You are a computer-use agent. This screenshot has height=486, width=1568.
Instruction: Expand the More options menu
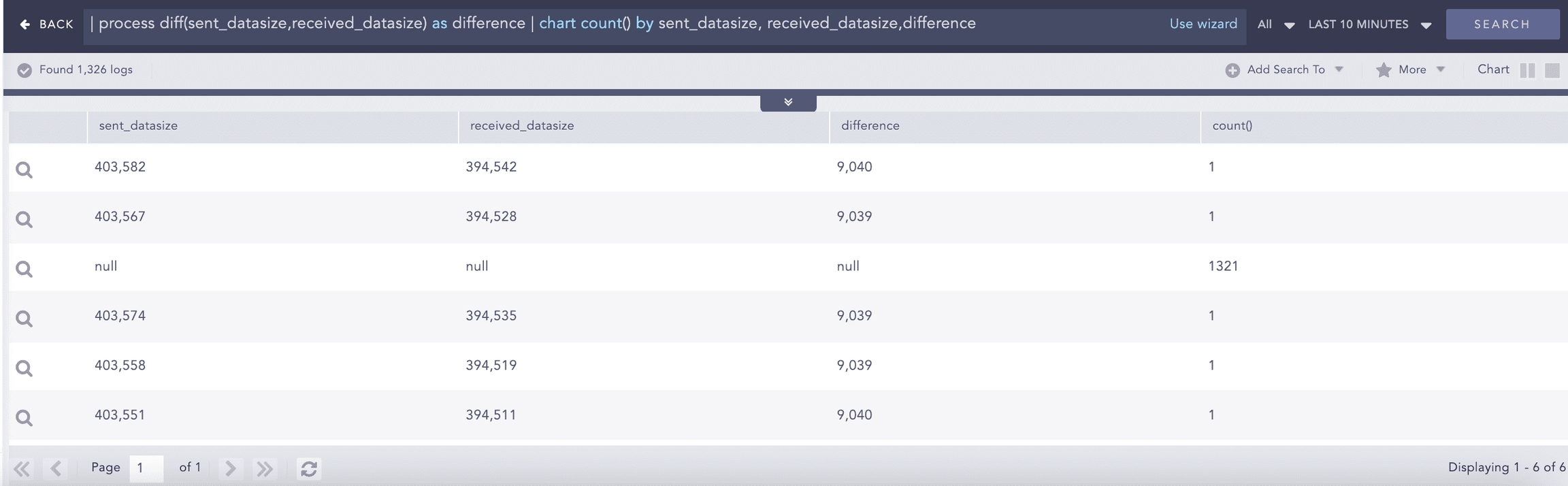pyautogui.click(x=1410, y=69)
